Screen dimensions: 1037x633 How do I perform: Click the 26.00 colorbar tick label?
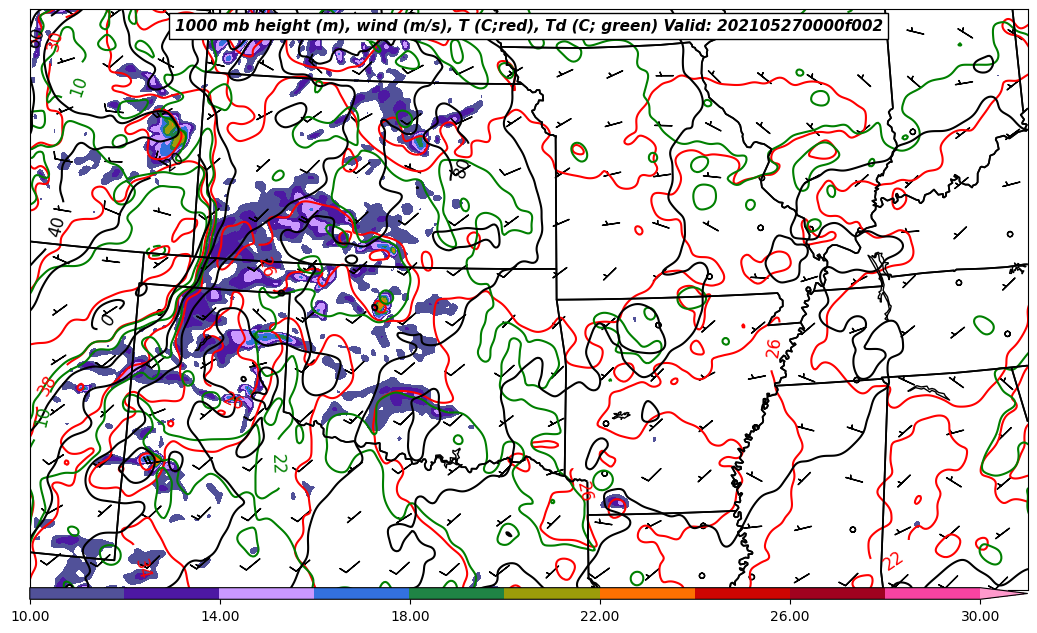click(x=790, y=616)
